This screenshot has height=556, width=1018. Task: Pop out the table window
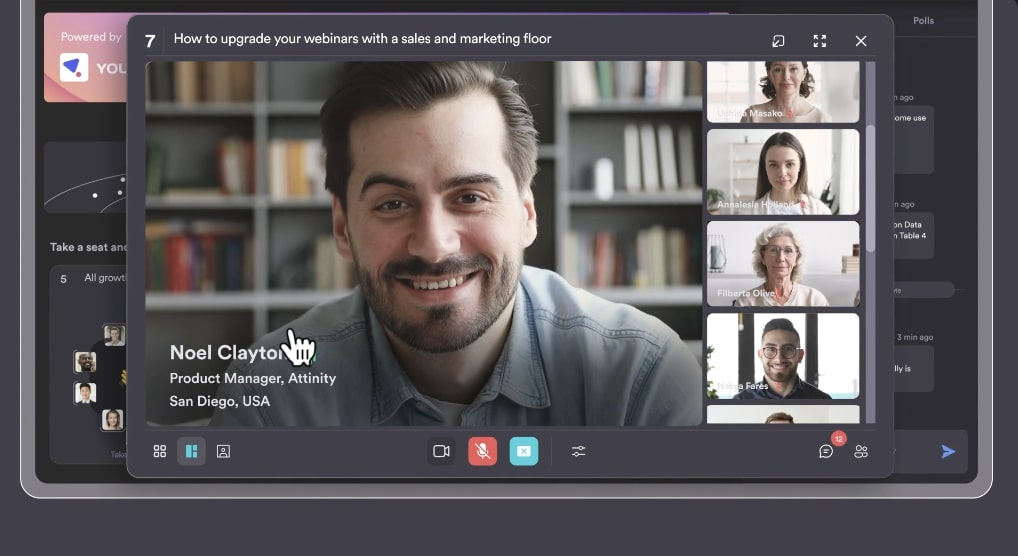(778, 41)
